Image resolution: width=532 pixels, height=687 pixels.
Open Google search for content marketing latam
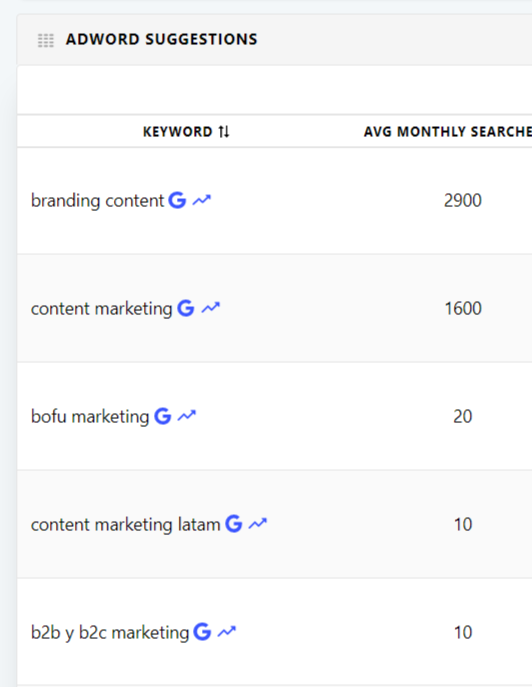click(x=234, y=524)
